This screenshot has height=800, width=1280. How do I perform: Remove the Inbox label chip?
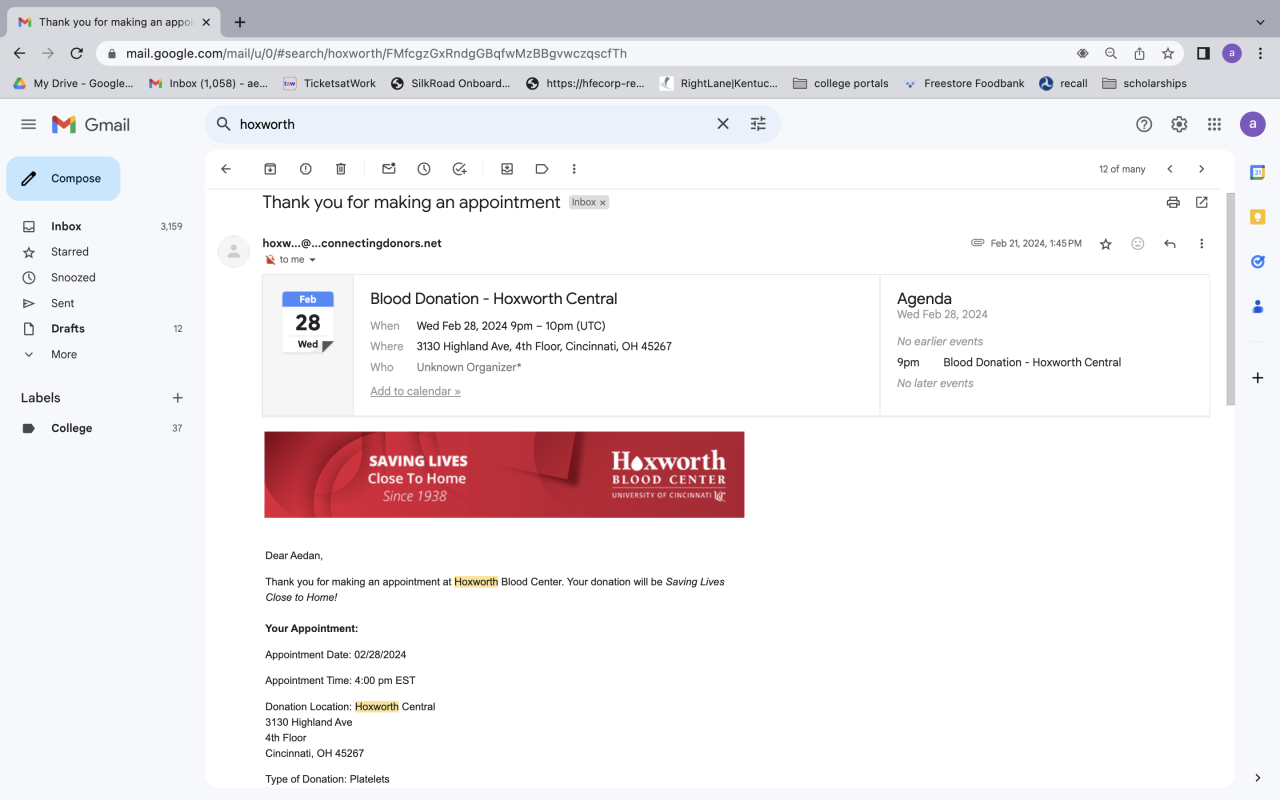603,203
